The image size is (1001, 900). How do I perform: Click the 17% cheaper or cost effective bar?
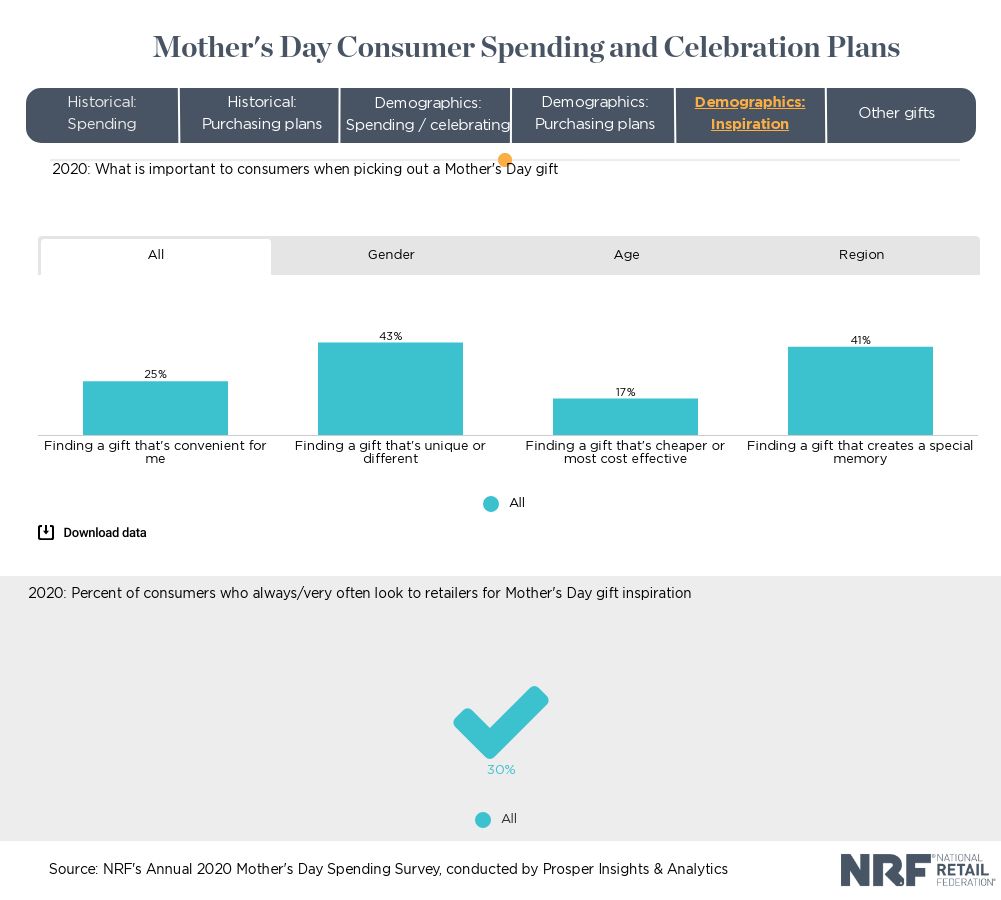625,417
